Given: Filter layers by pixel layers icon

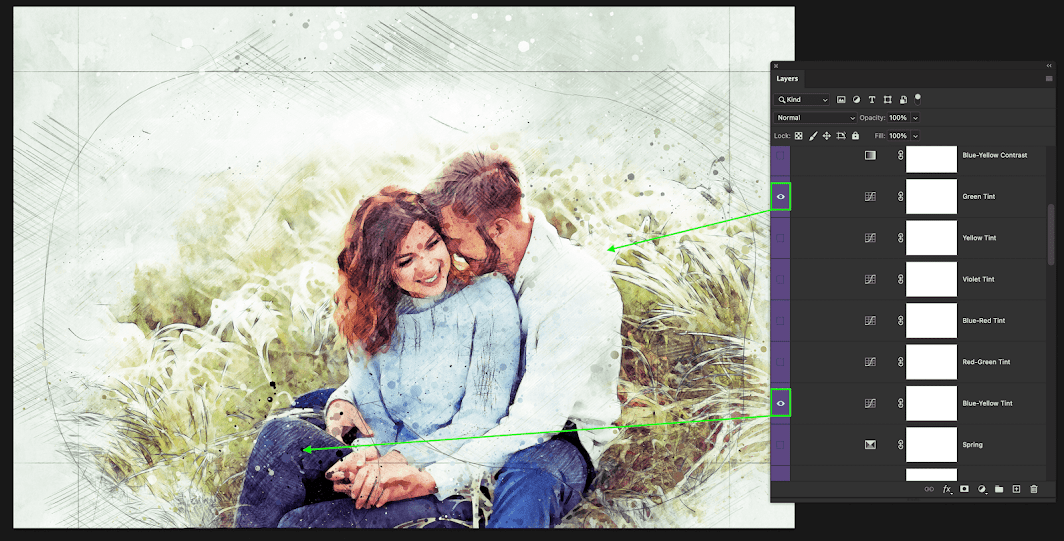Looking at the screenshot, I should [841, 100].
